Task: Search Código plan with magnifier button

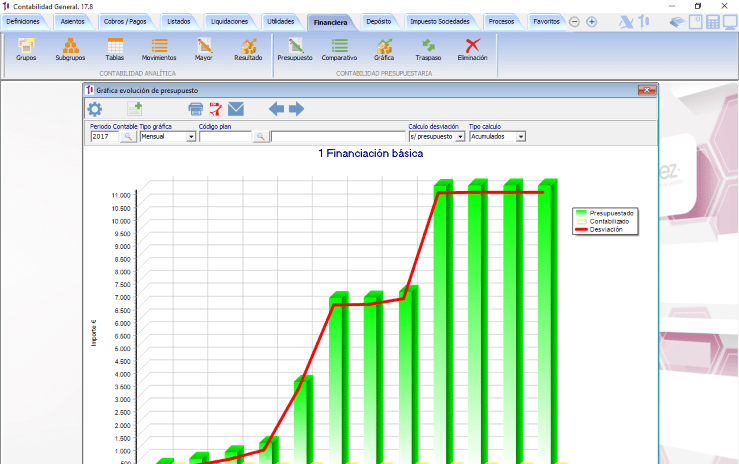Action: coord(261,137)
